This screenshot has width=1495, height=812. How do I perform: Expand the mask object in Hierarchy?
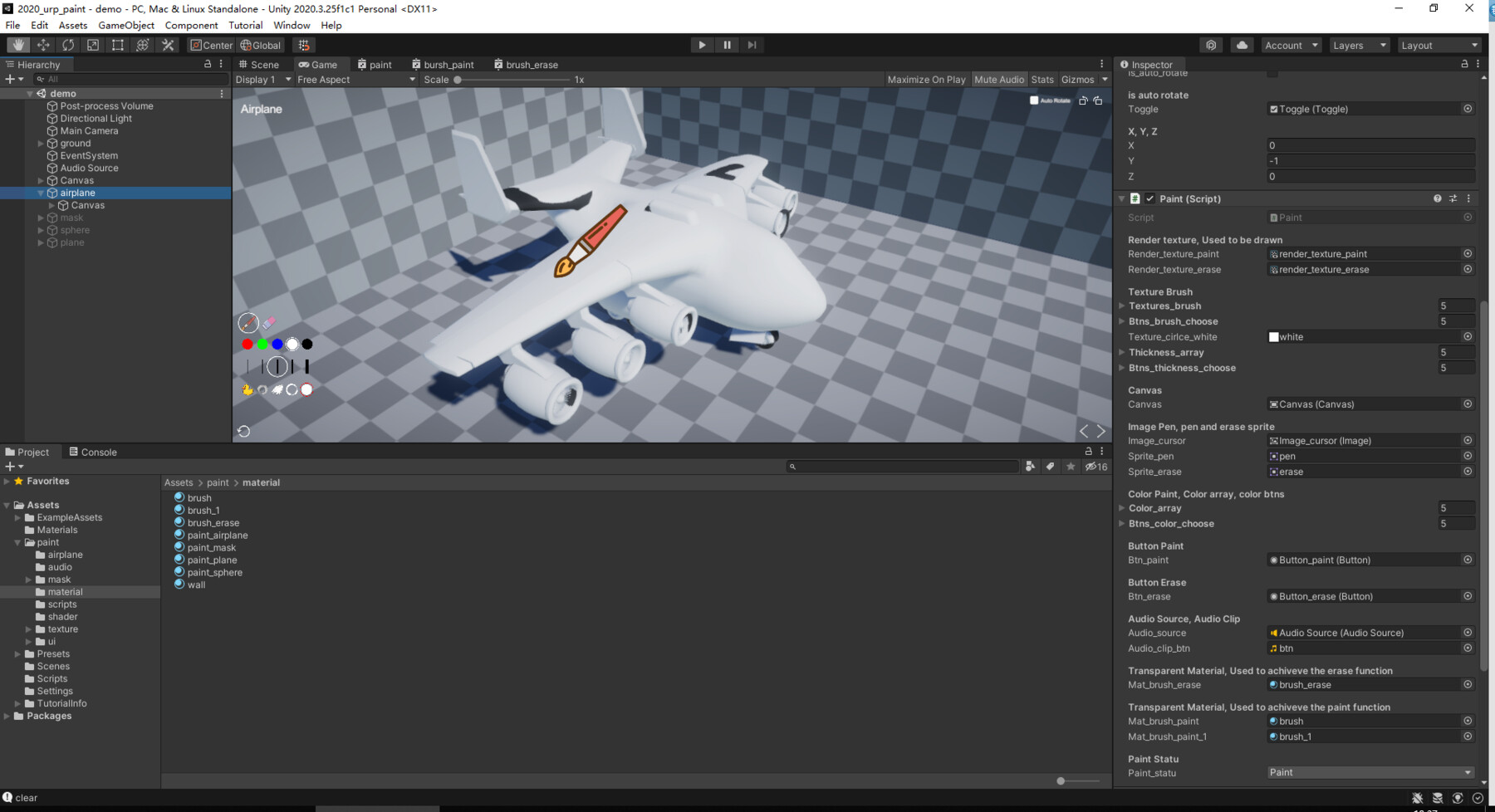(x=40, y=217)
